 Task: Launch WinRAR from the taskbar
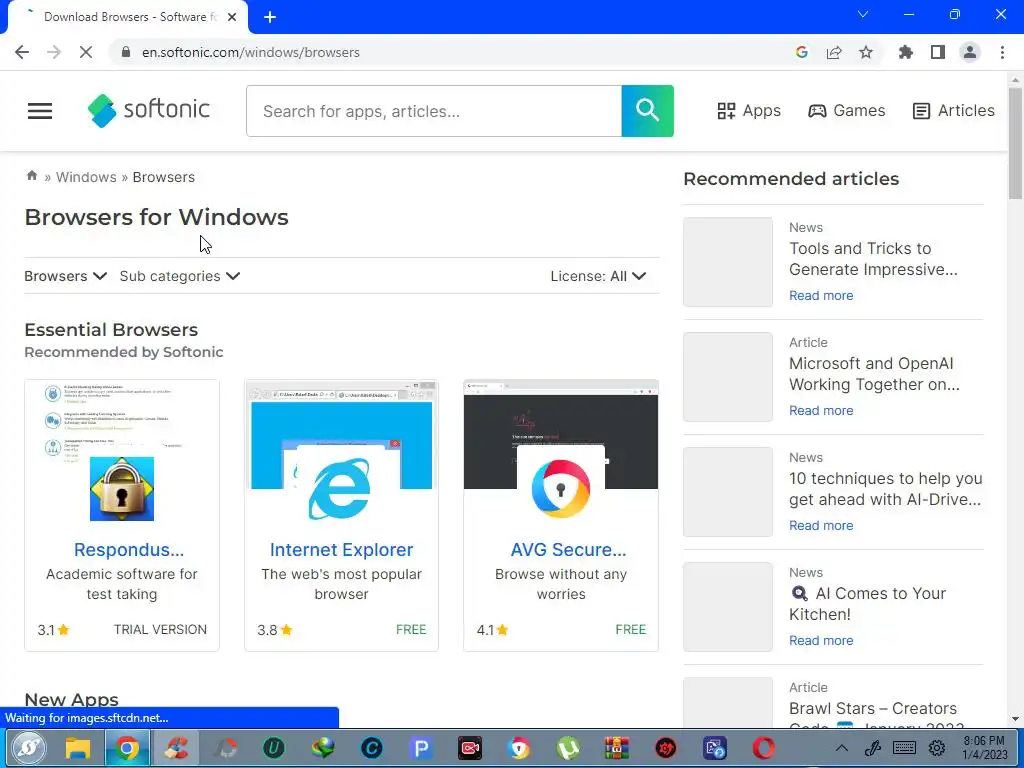(616, 748)
